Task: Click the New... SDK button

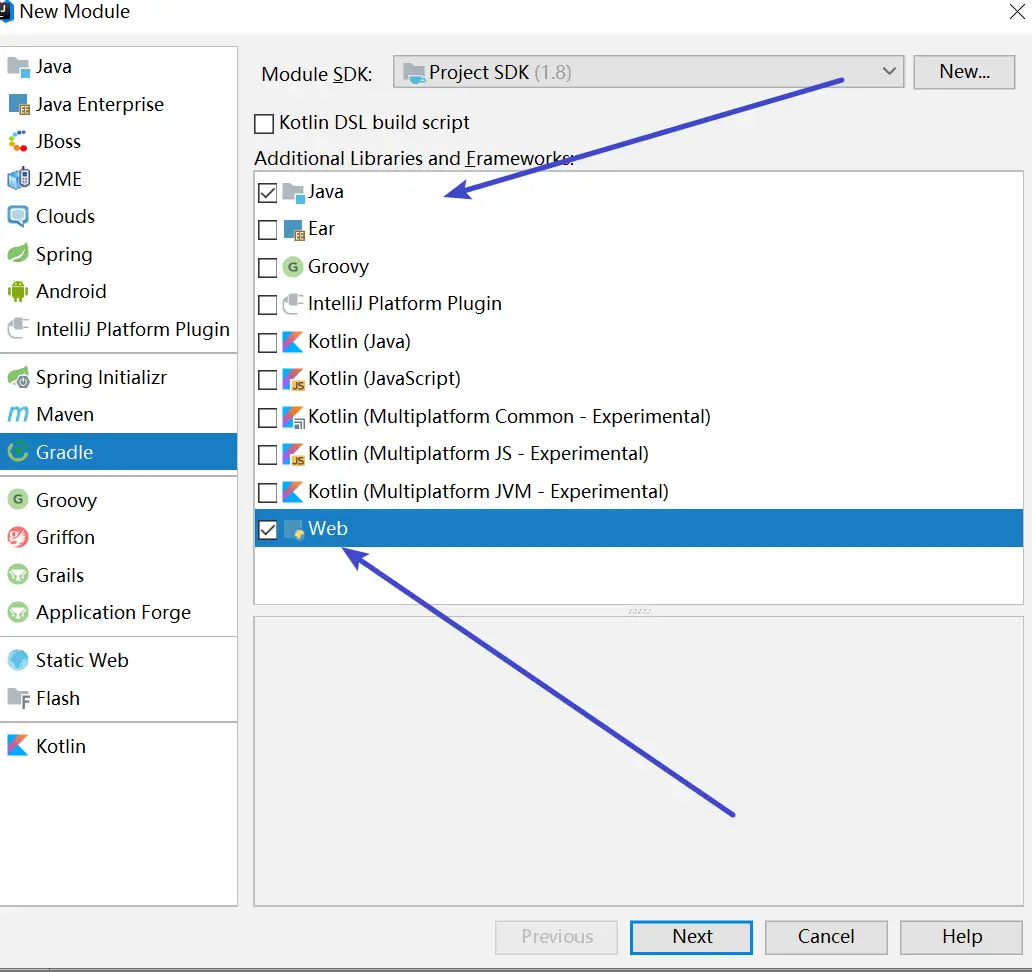Action: (x=964, y=72)
